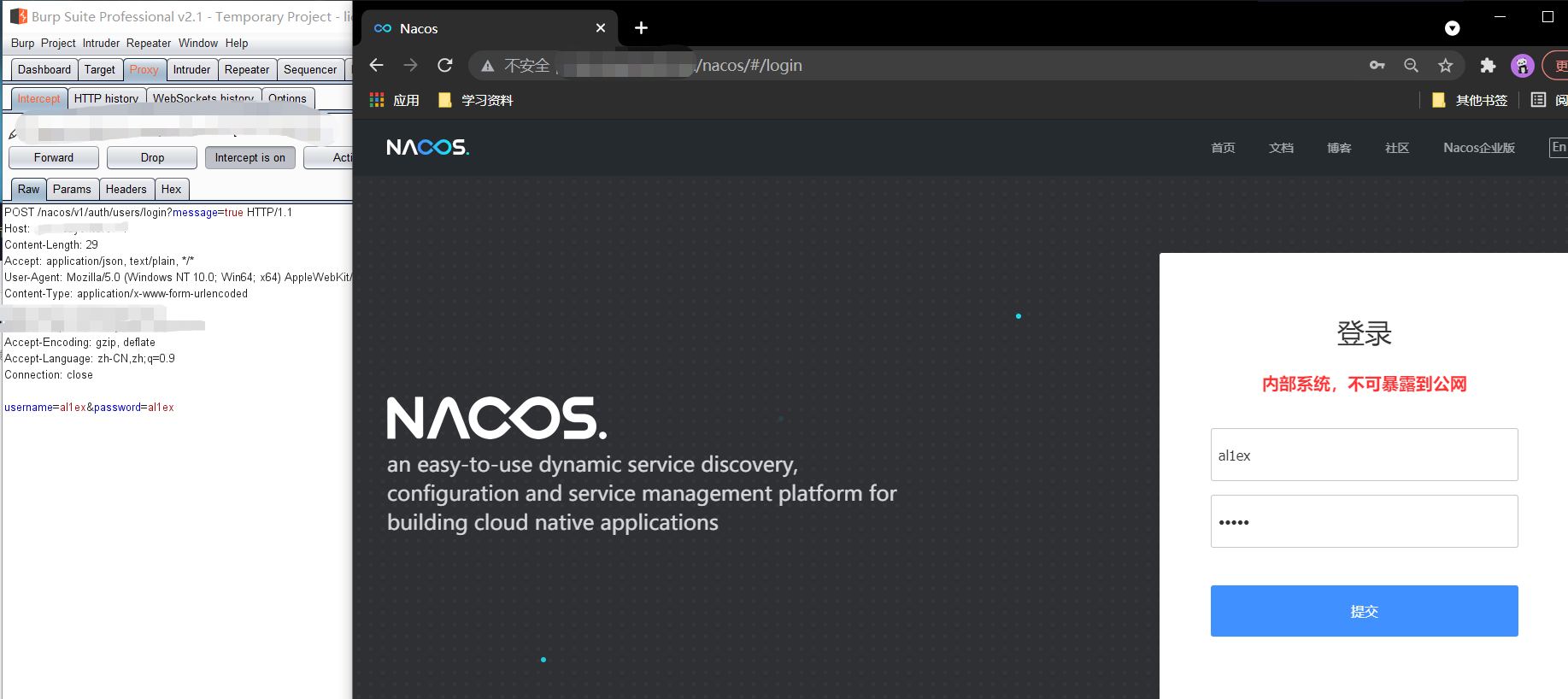Open the apps grid icon in bookmarks bar

[x=377, y=100]
